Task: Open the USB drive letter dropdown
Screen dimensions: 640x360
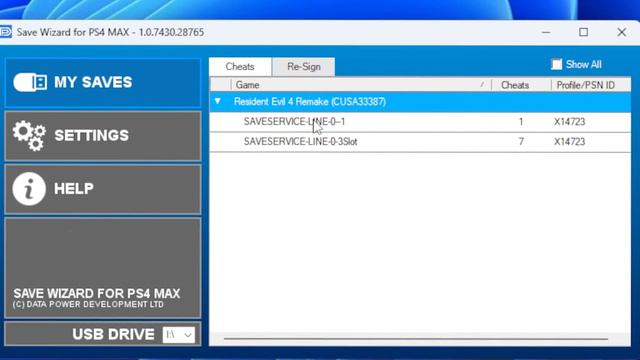Action: (x=179, y=335)
